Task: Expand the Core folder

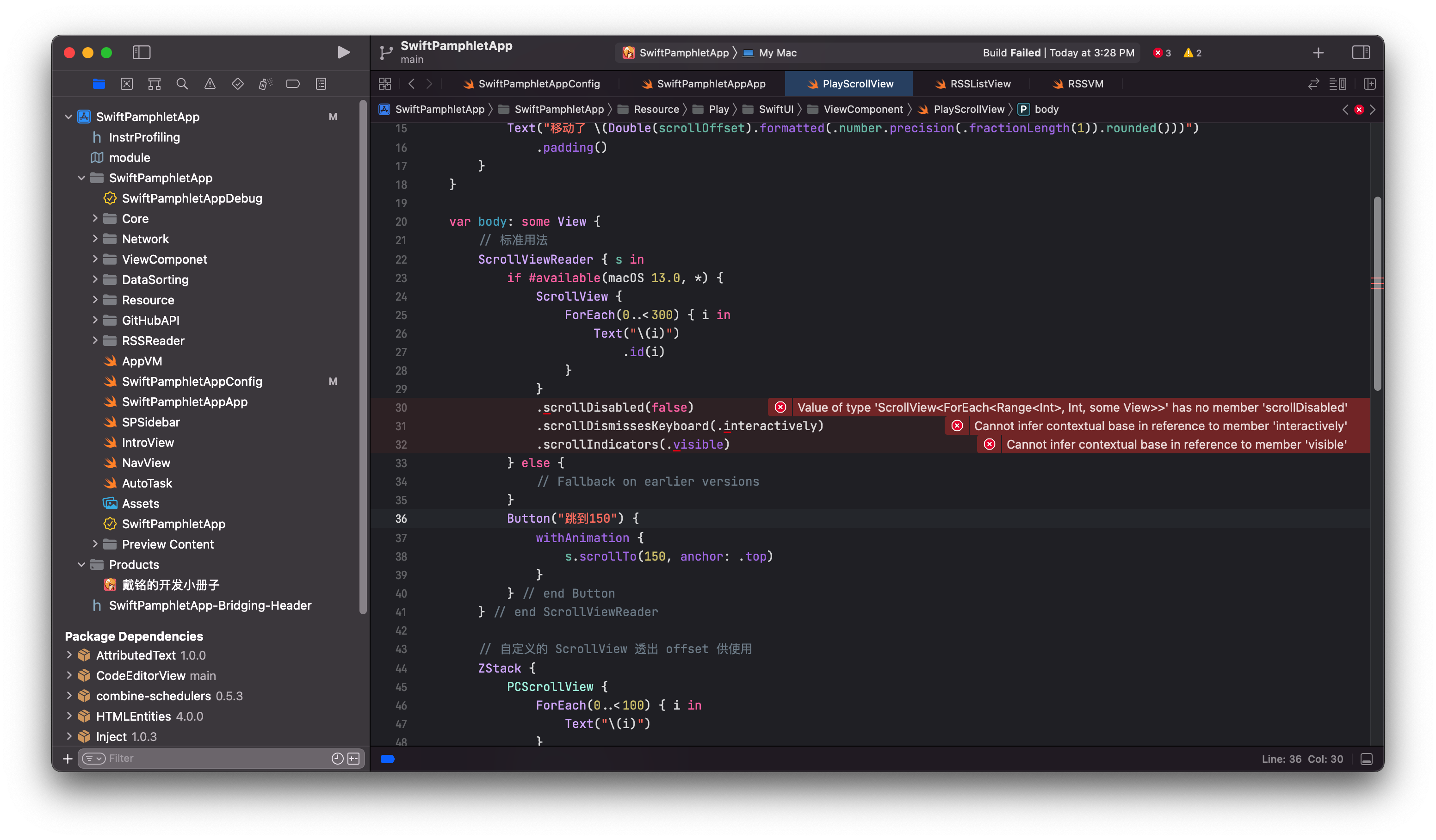Action: click(x=95, y=218)
